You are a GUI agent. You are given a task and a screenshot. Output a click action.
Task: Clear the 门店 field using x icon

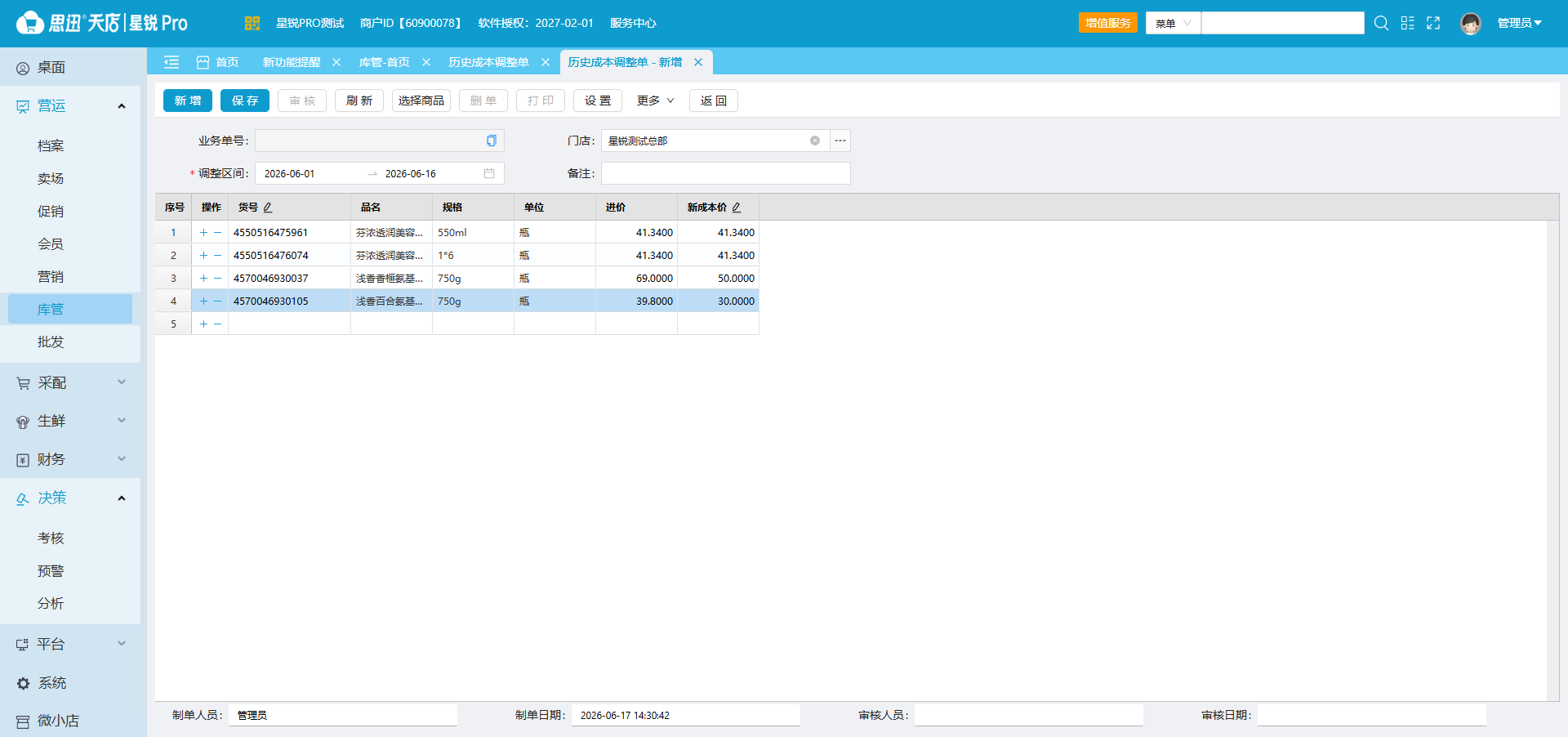(815, 141)
